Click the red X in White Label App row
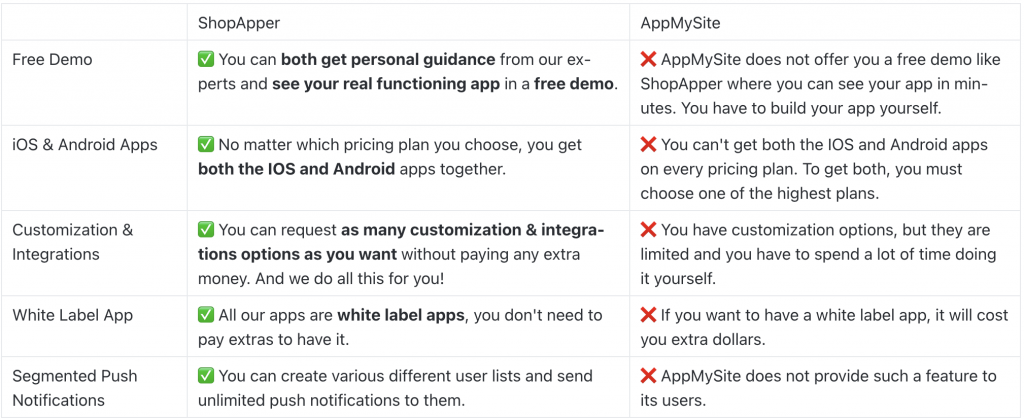 coord(648,315)
